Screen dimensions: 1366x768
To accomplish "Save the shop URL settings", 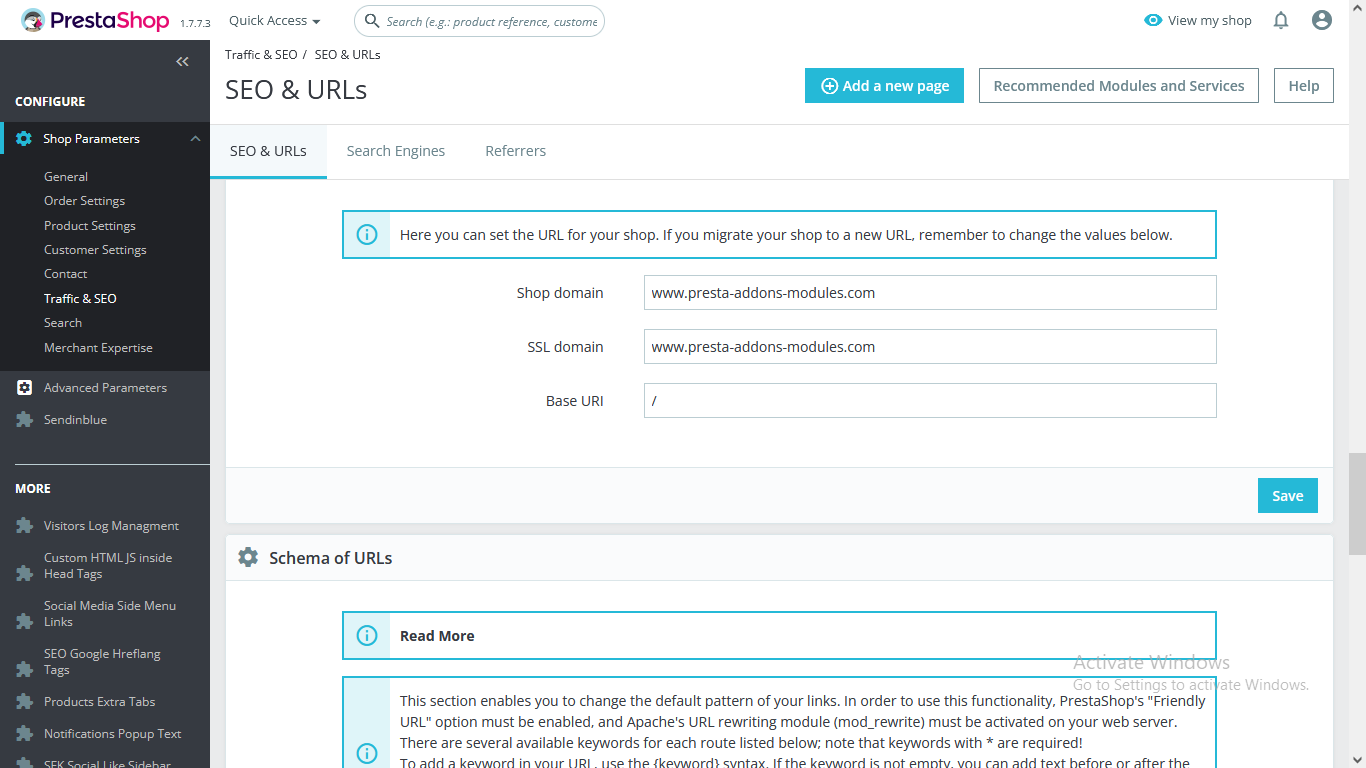I will pyautogui.click(x=1287, y=496).
